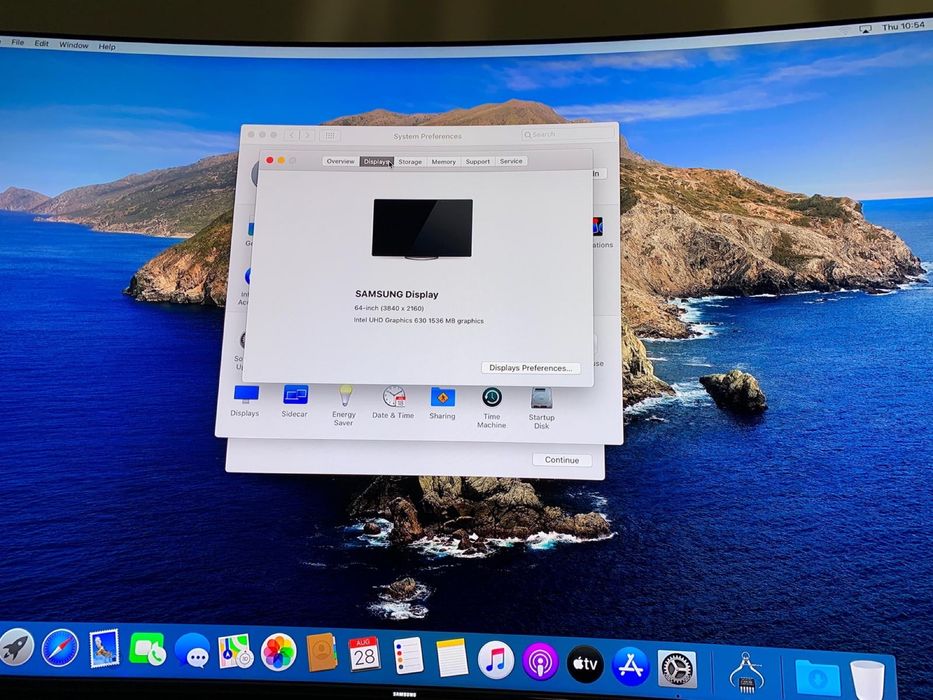
Task: Switch to the Support tab
Action: [477, 161]
